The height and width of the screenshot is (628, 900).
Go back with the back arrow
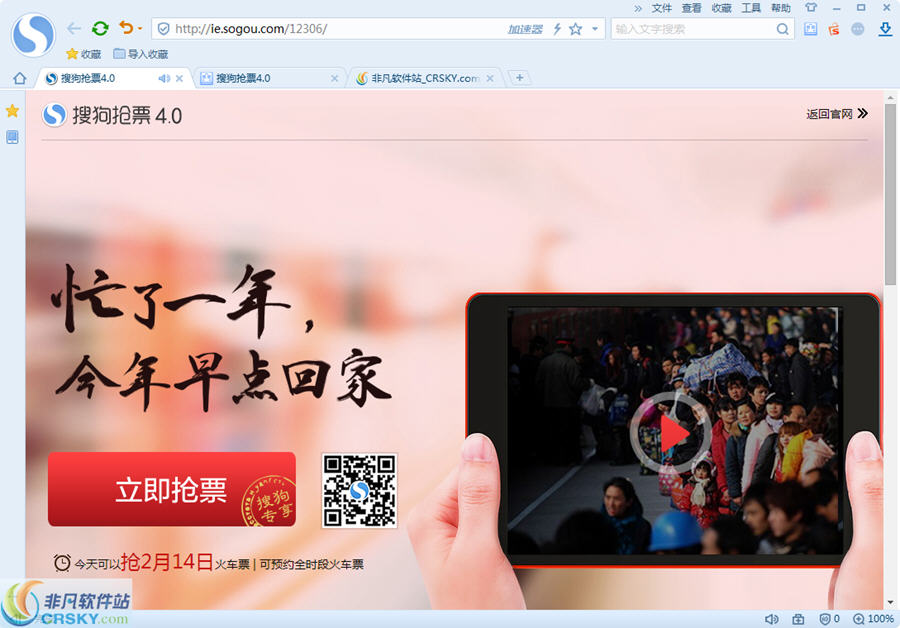(73, 28)
